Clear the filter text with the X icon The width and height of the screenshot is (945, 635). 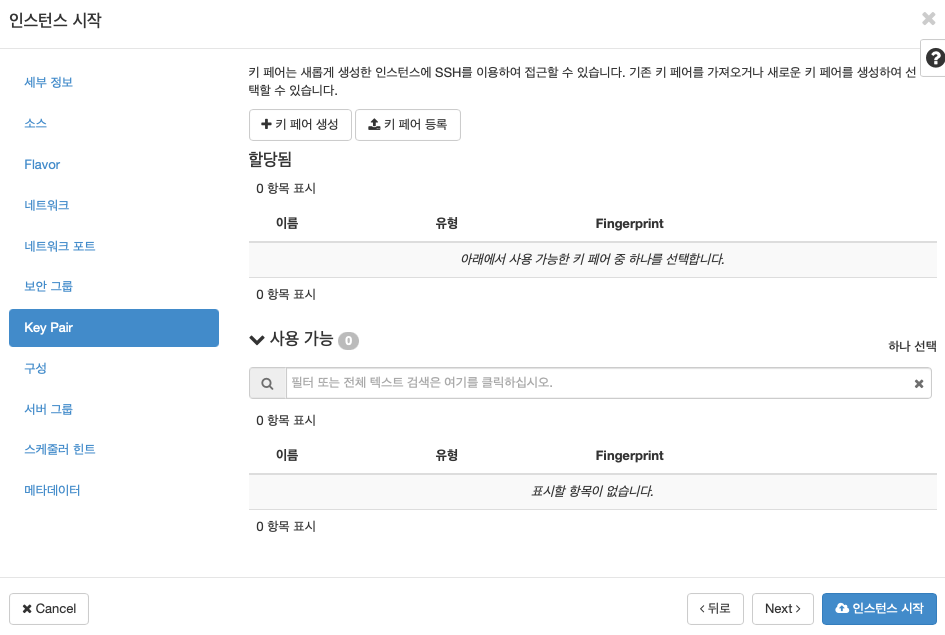[918, 383]
